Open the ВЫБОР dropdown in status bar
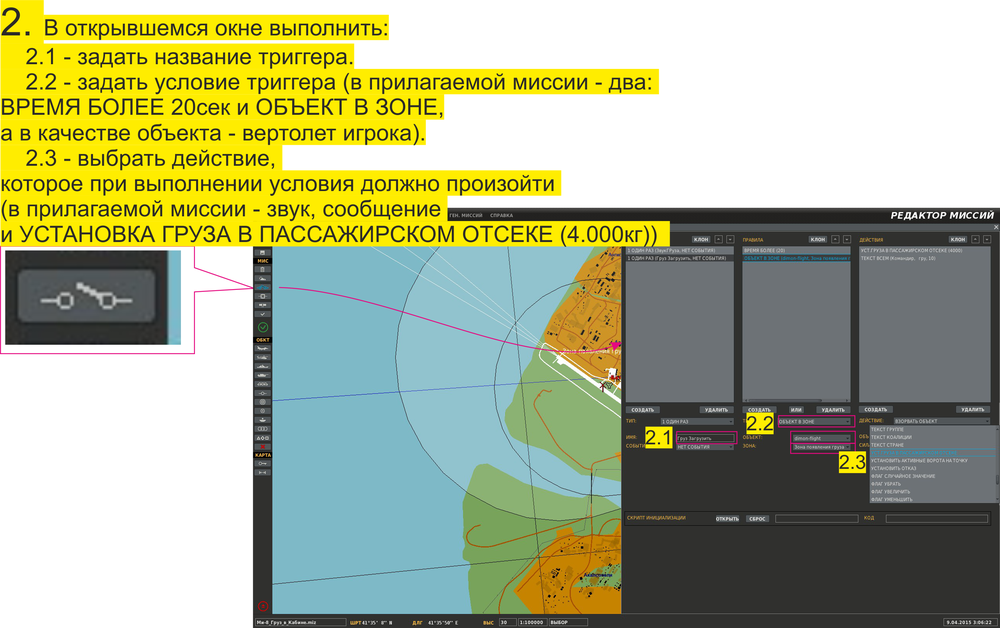This screenshot has width=1000, height=628. pos(567,622)
